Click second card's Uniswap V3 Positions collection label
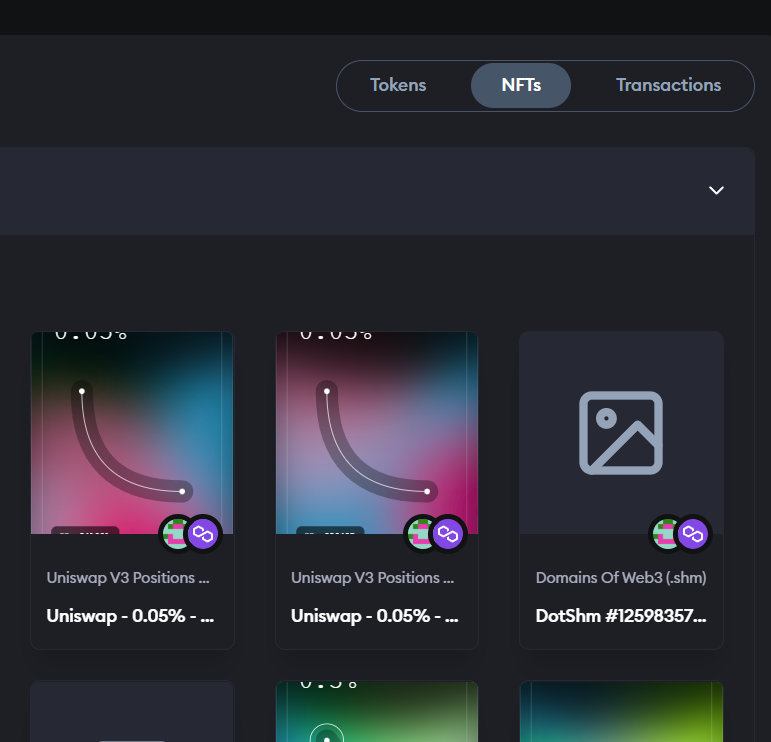771x742 pixels. click(x=372, y=578)
